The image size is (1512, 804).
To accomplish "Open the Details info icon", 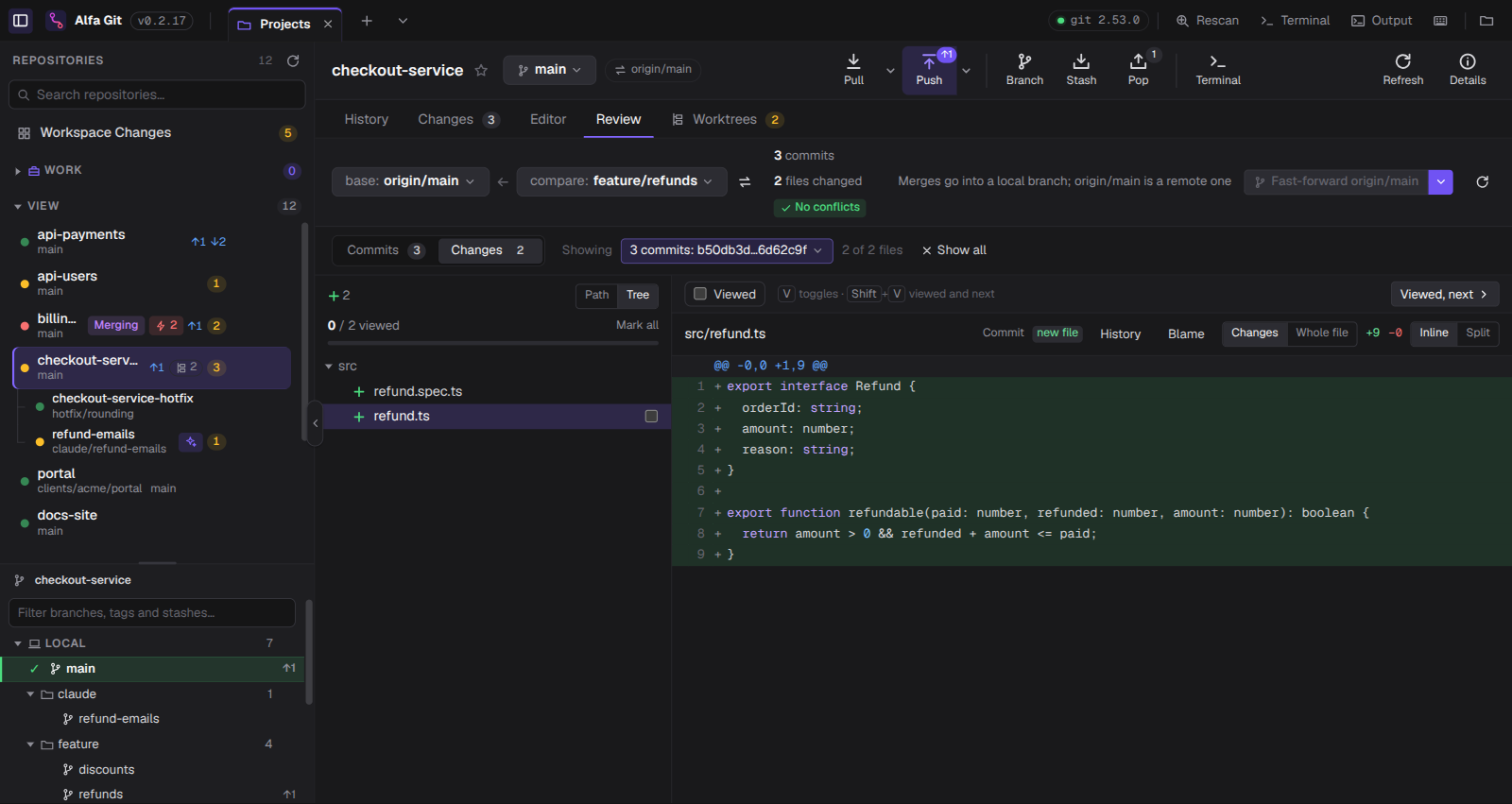I will pyautogui.click(x=1468, y=70).
